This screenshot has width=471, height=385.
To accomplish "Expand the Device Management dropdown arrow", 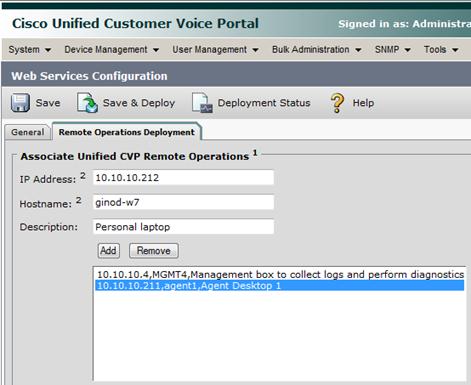I will point(156,50).
